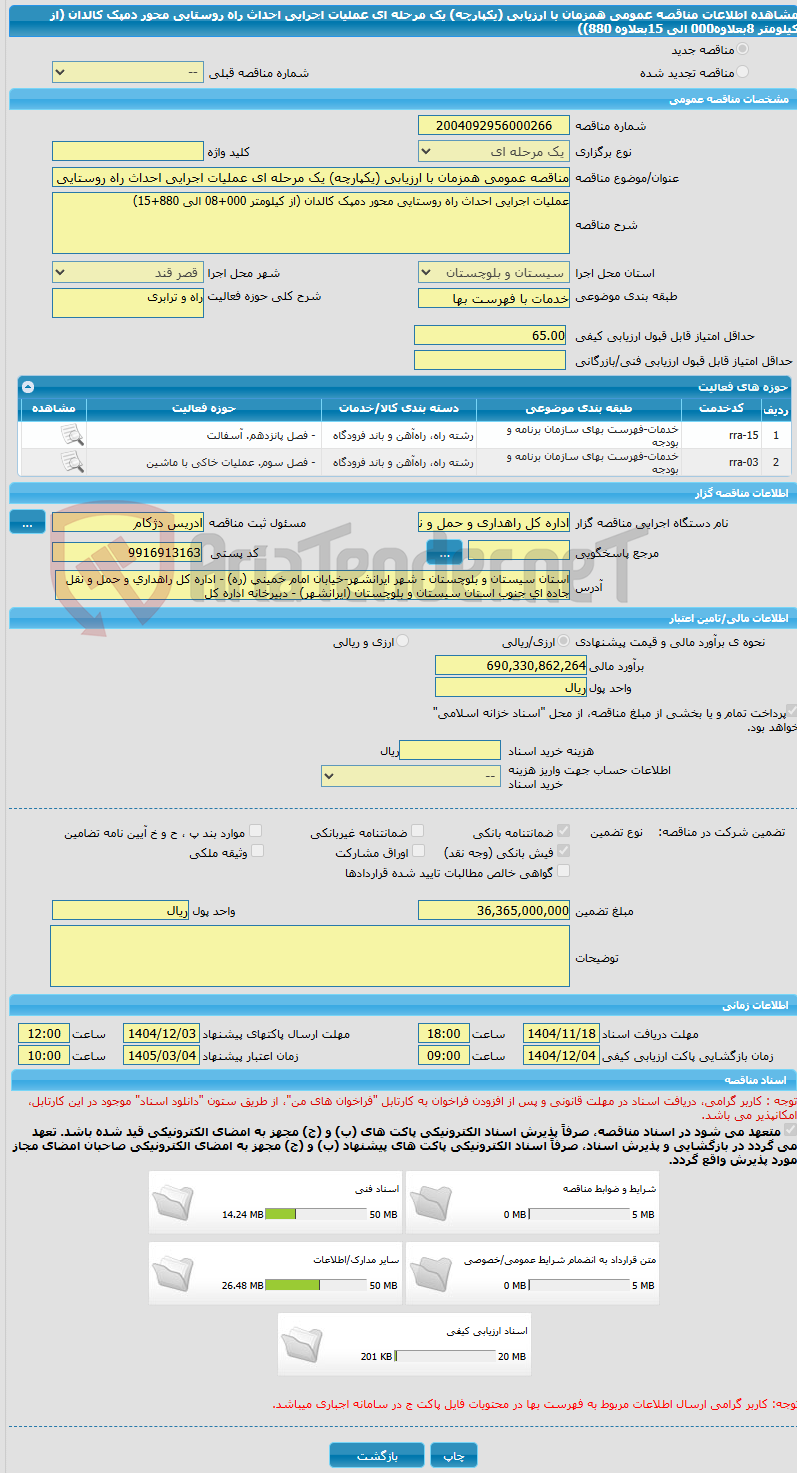The image size is (797, 1473).
Task: Focus the طبقه بندی موضوعی field
Action: [x=493, y=298]
